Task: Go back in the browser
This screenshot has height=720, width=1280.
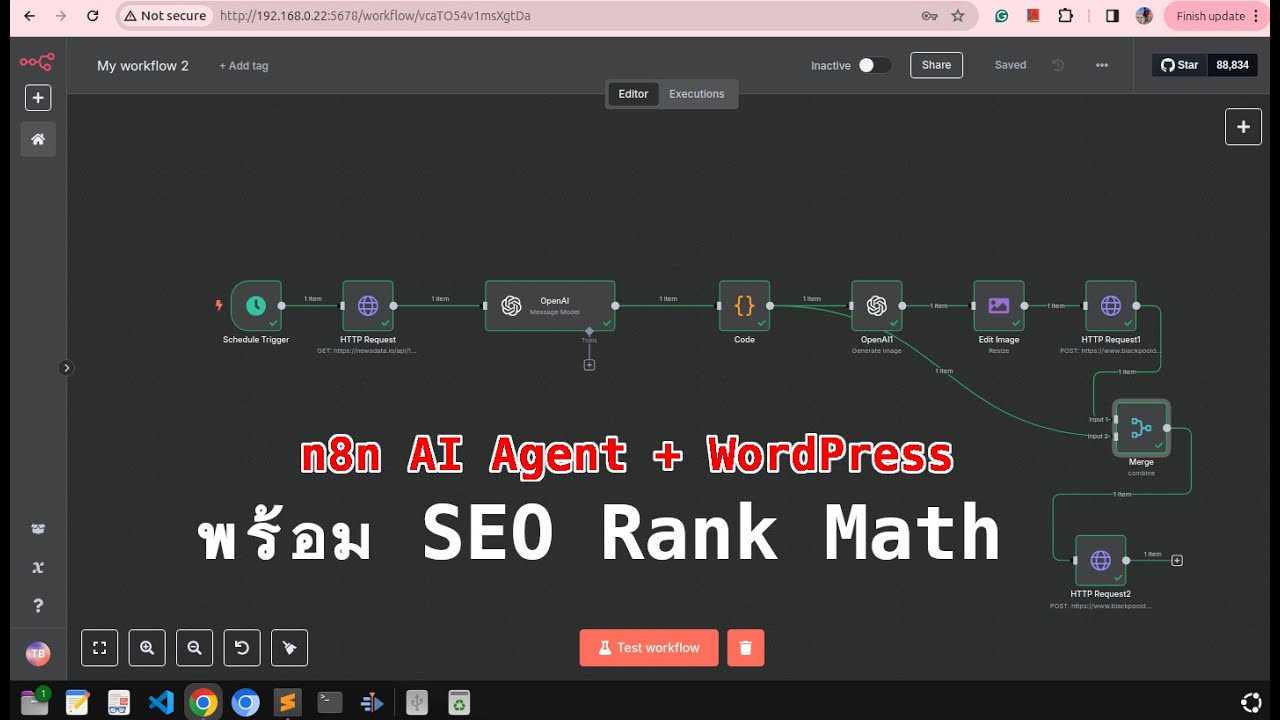Action: pos(29,16)
